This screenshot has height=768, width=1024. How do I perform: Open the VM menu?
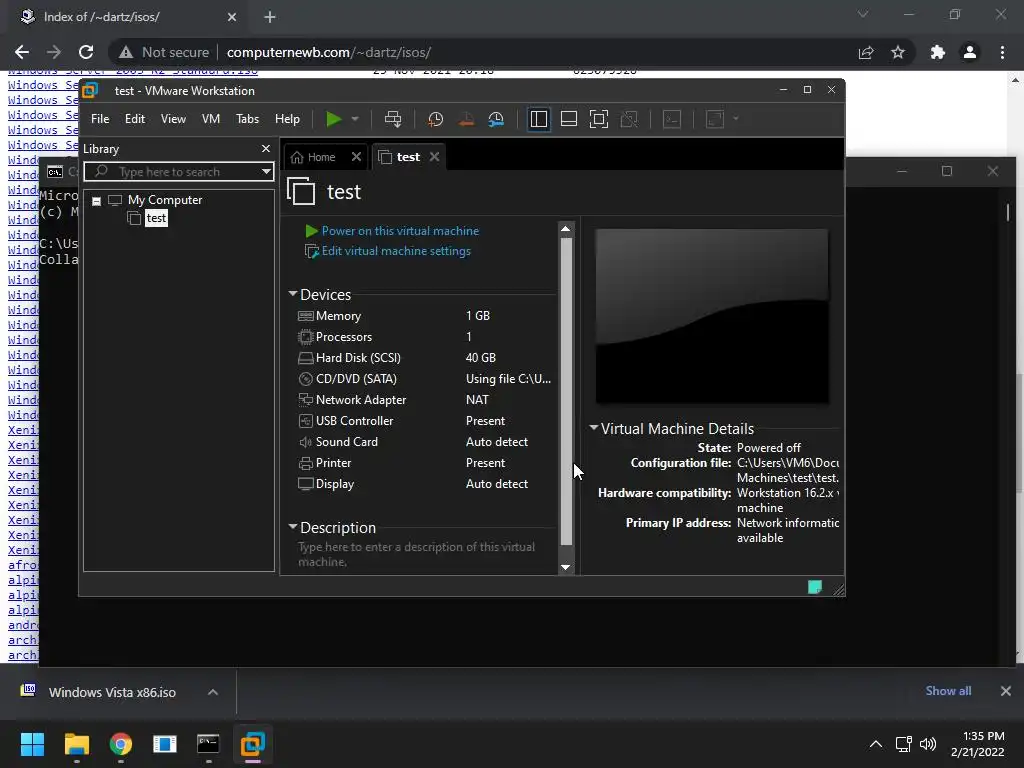pyautogui.click(x=211, y=119)
